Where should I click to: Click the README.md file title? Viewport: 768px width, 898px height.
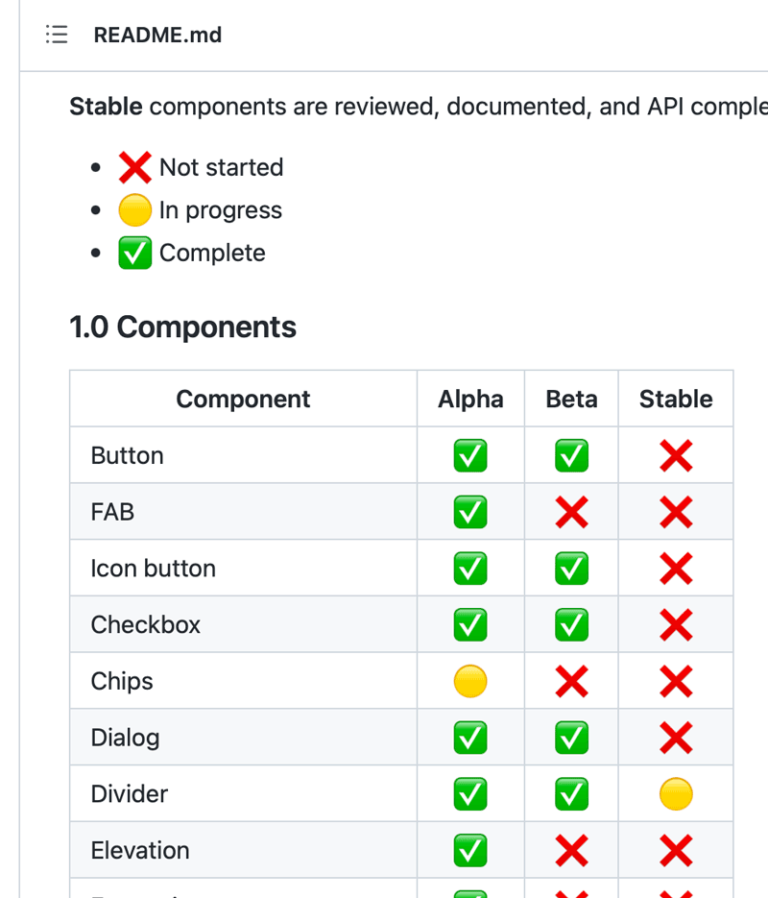157,35
